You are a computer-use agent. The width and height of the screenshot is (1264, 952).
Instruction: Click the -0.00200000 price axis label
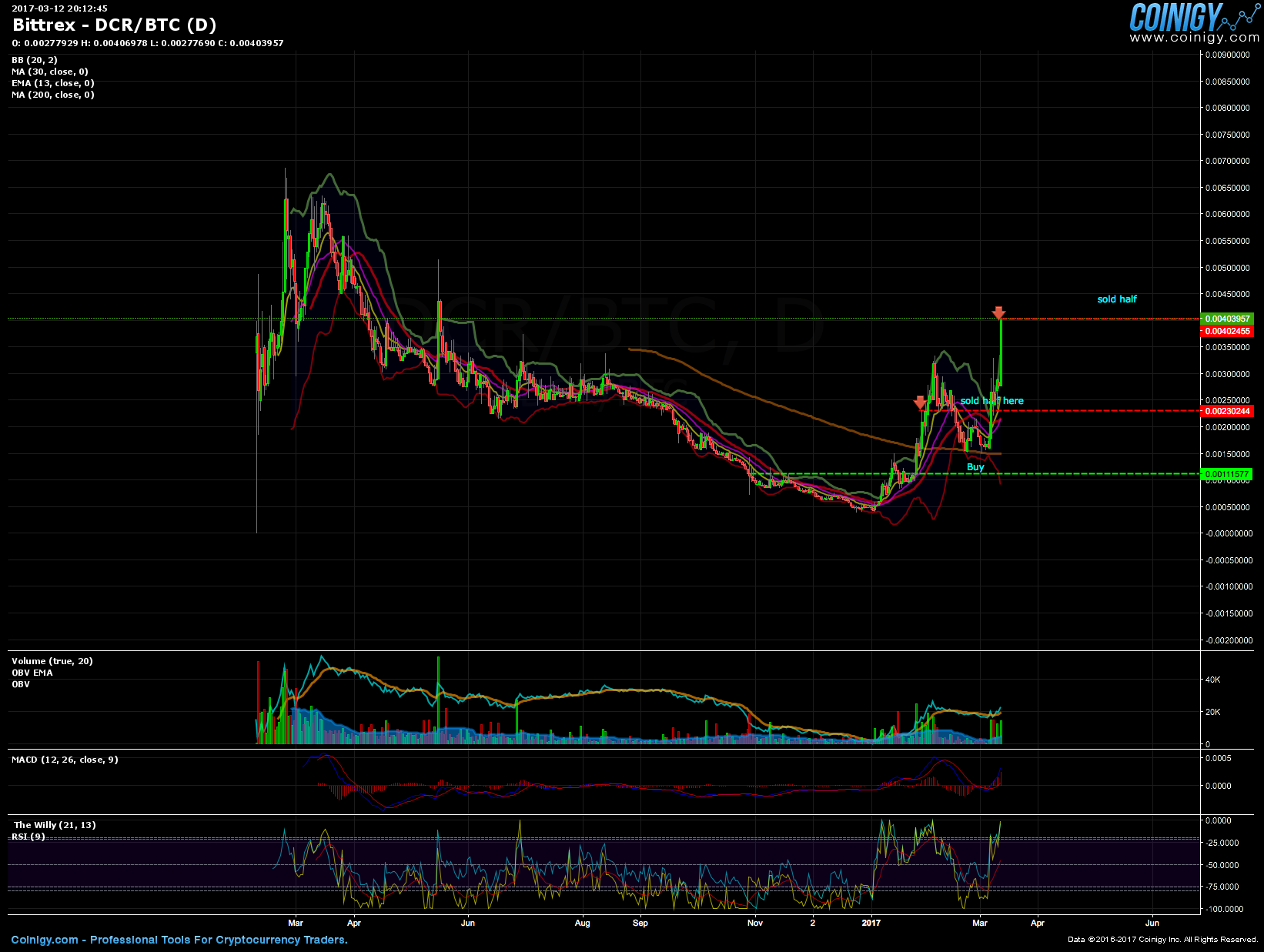pyautogui.click(x=1228, y=640)
